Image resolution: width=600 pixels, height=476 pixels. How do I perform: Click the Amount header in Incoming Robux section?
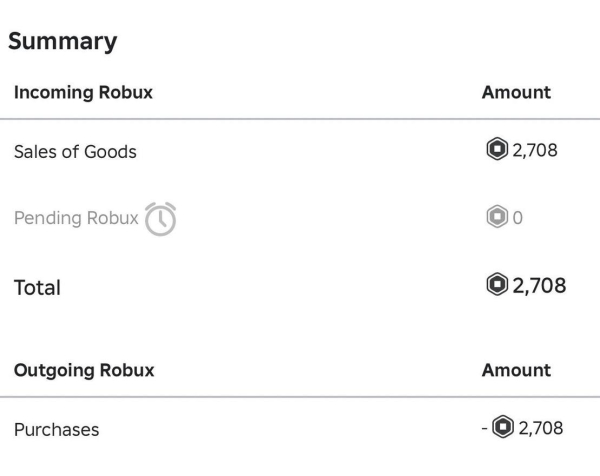tap(516, 92)
